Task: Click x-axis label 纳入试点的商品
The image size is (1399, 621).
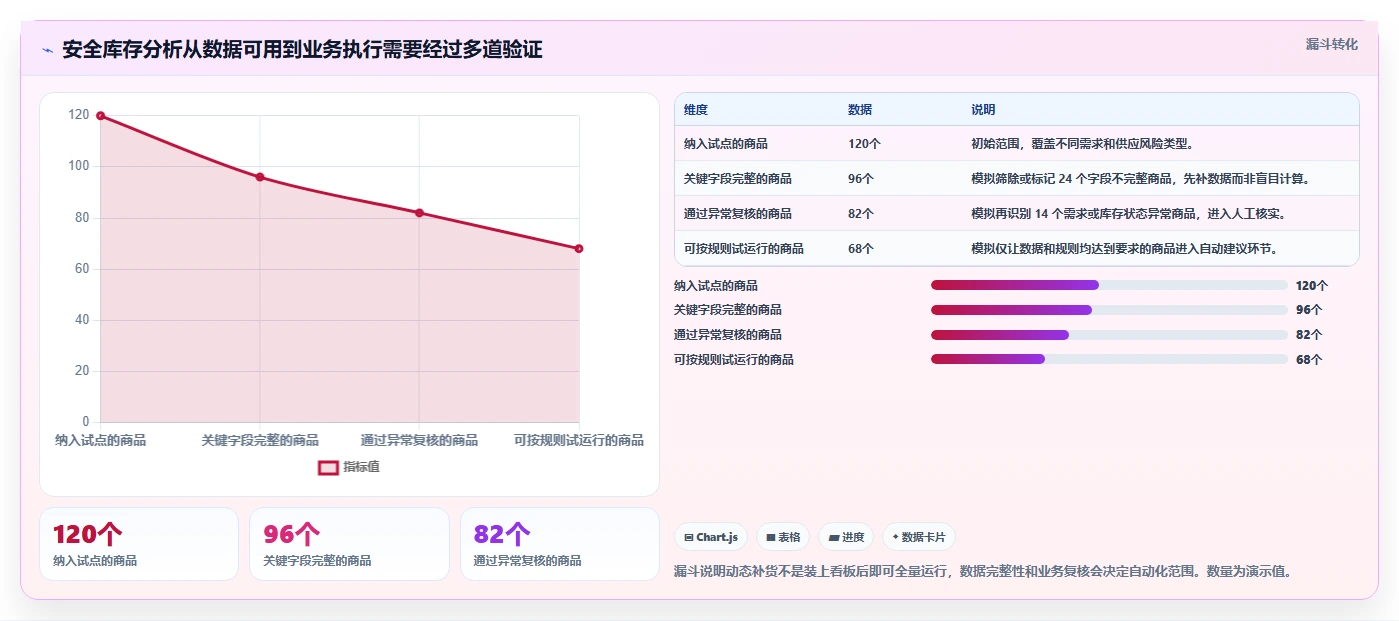Action: pyautogui.click(x=100, y=440)
